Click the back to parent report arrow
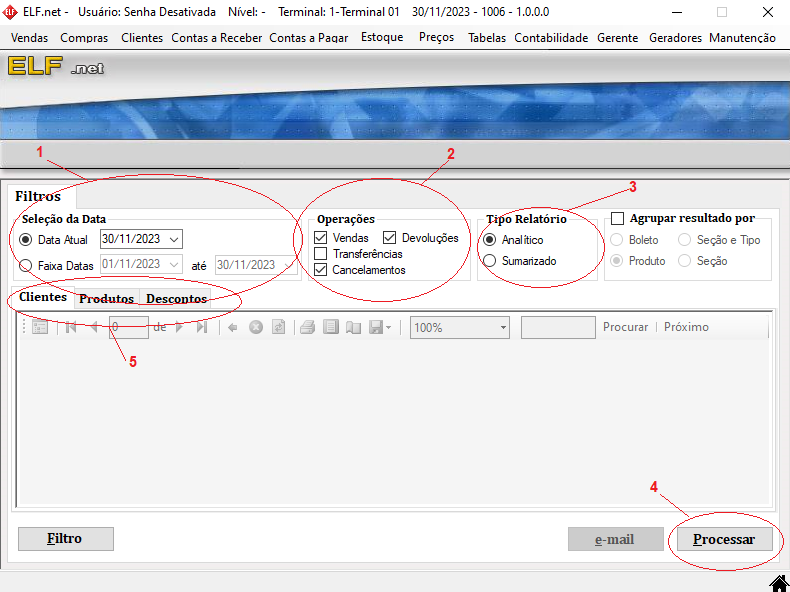This screenshot has width=790, height=592. 232,328
